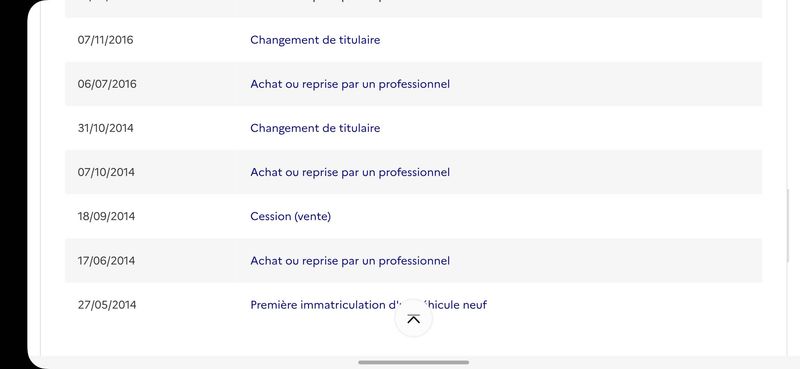
Task: Click 'Première immatriculation' véhicule neuf entry
Action: click(368, 305)
